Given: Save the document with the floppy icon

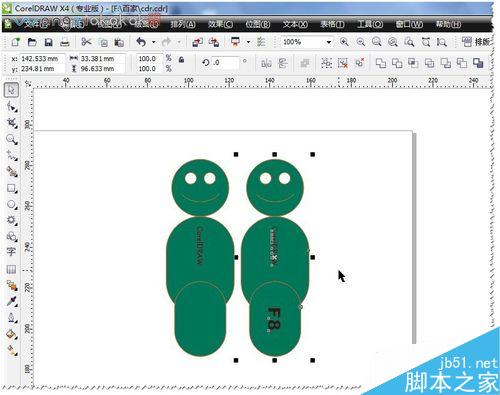Looking at the screenshot, I should 49,42.
